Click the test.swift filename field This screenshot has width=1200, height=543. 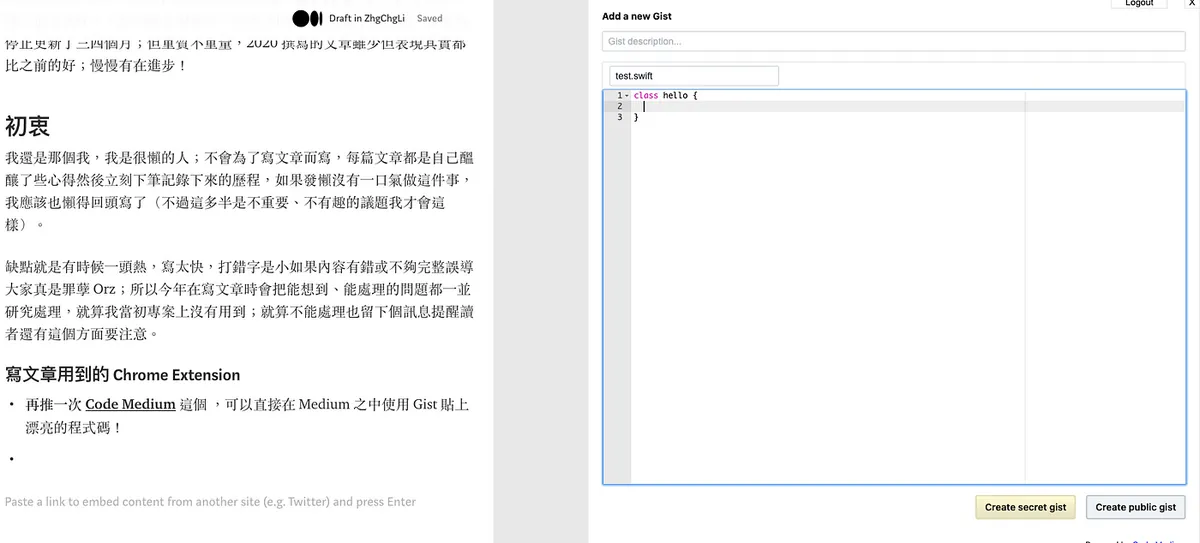(694, 76)
